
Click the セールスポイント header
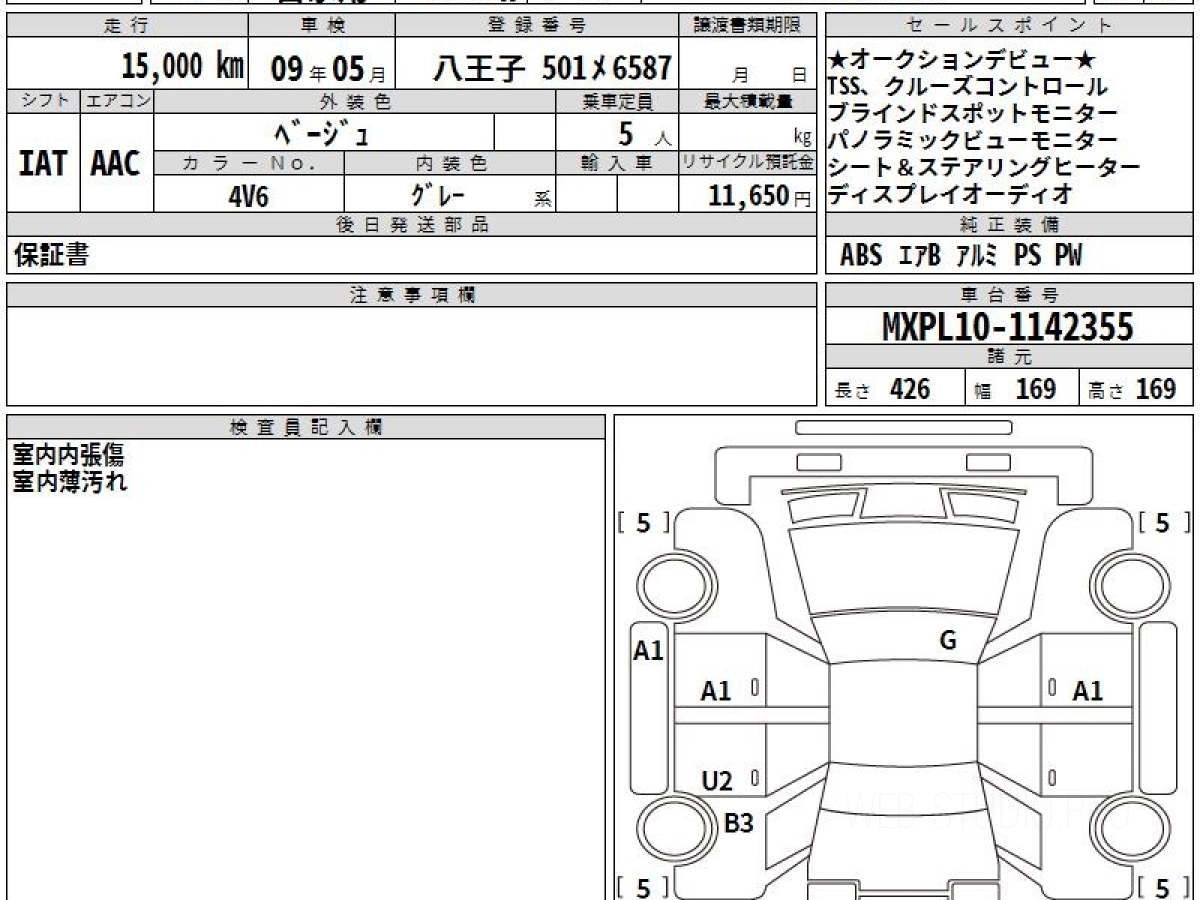point(1010,26)
